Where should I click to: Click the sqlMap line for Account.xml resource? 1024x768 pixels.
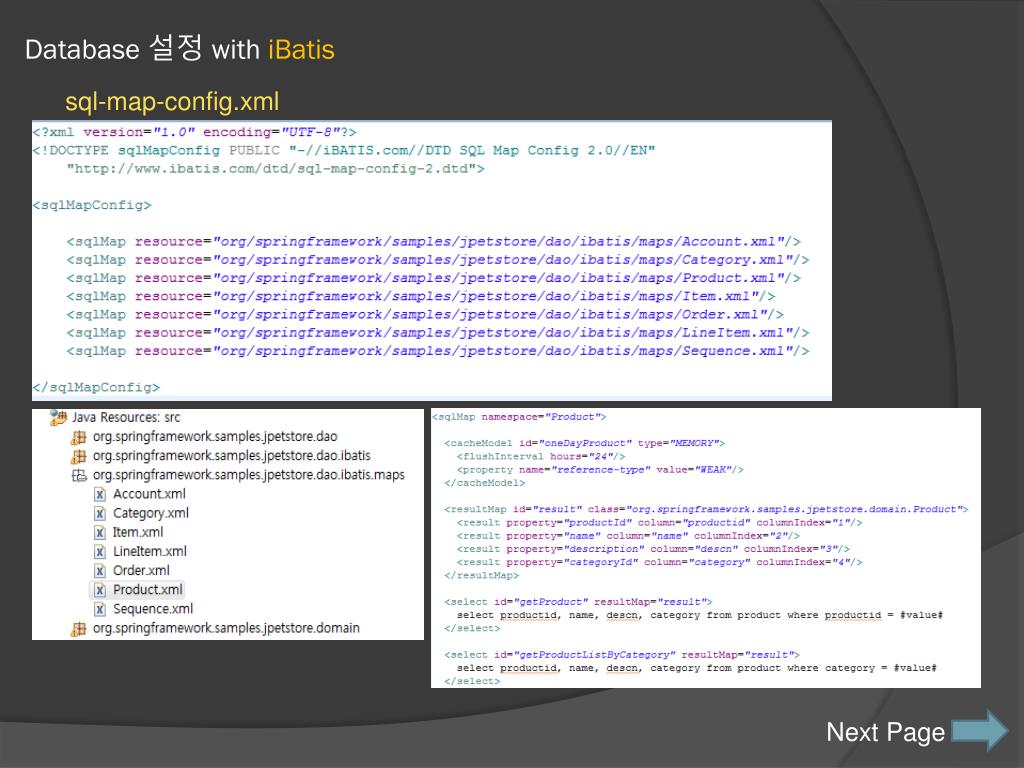coord(433,242)
